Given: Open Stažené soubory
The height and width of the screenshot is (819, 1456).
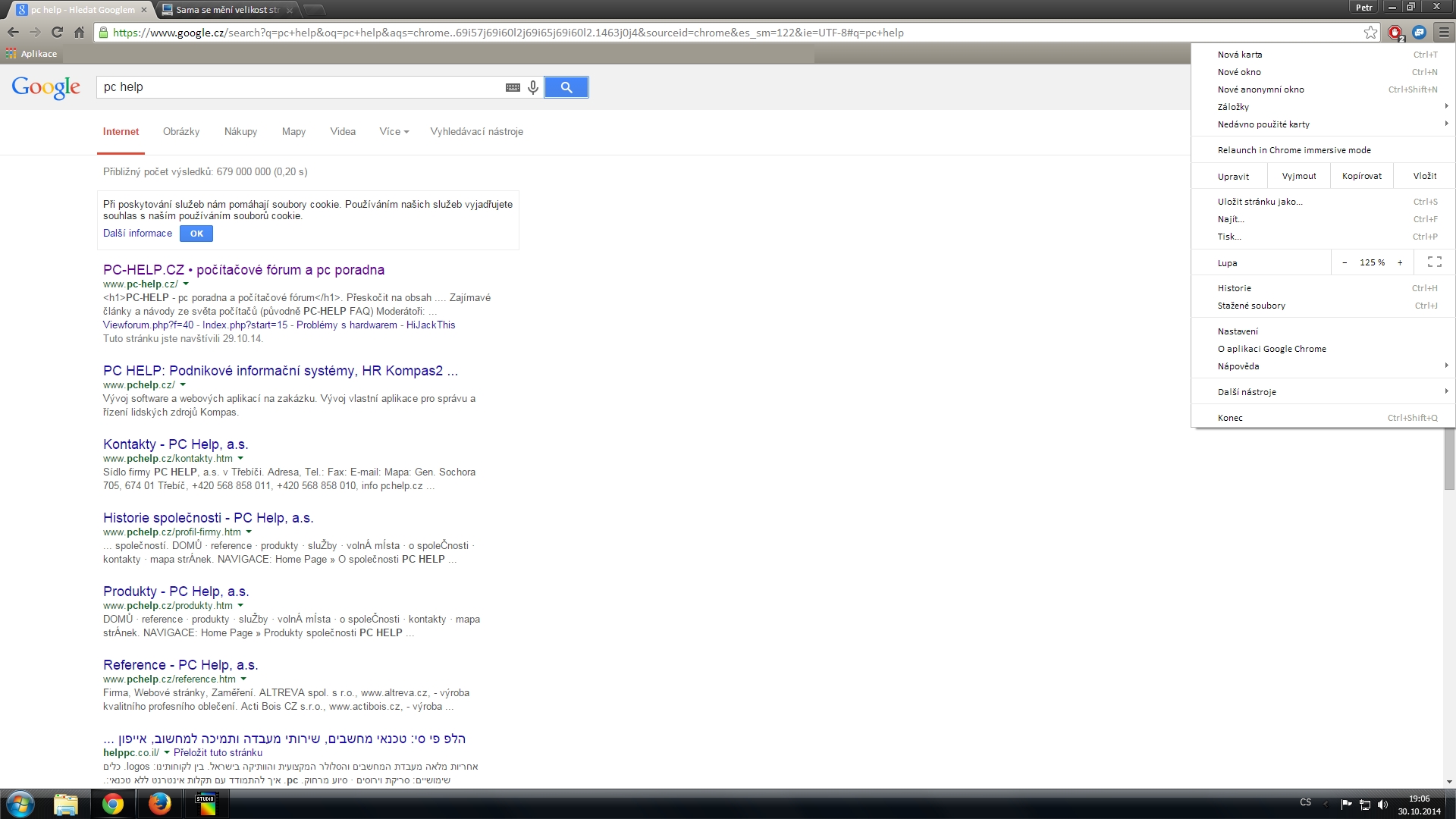Looking at the screenshot, I should 1323,306.
